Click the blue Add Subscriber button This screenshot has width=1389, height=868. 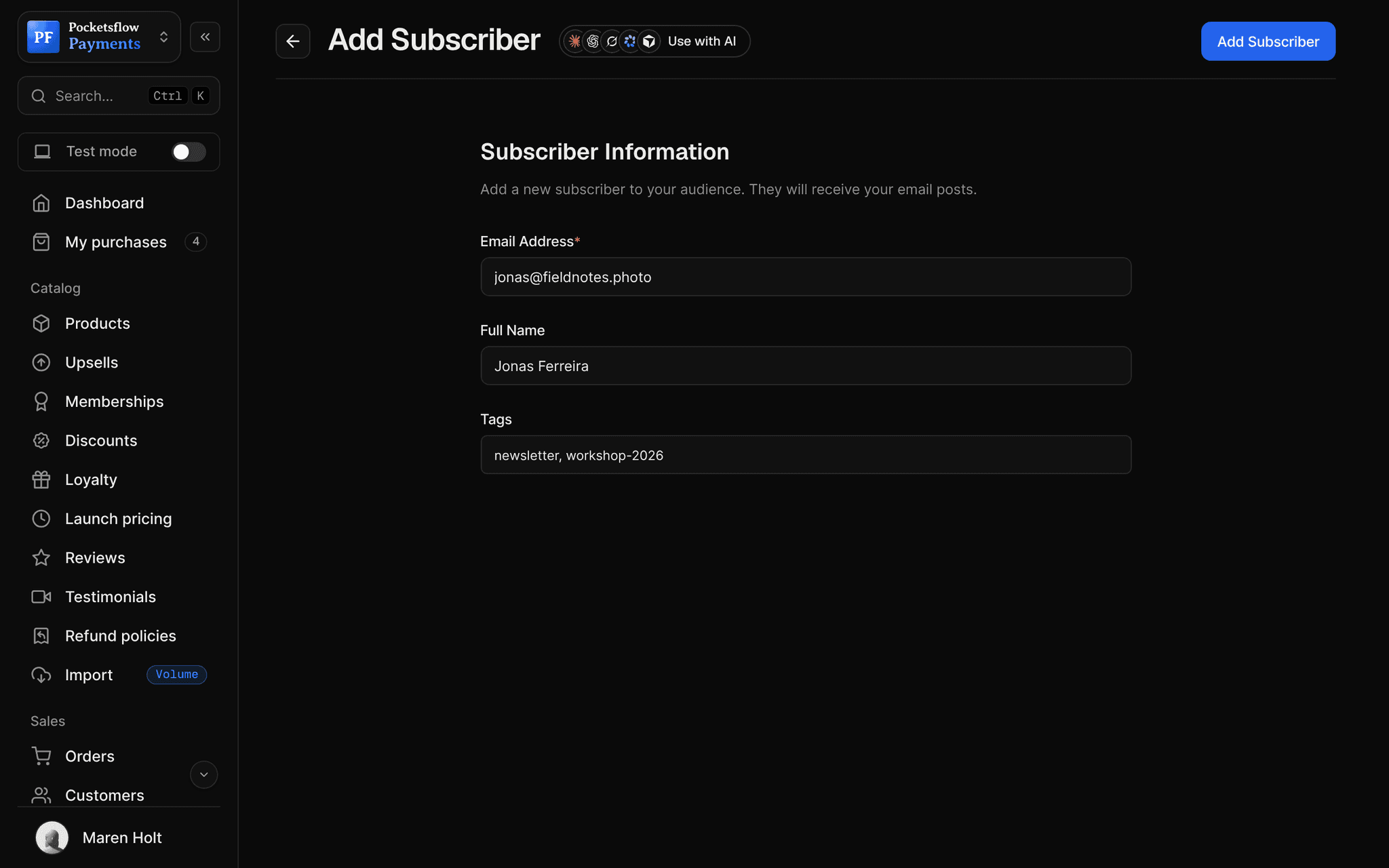1268,41
